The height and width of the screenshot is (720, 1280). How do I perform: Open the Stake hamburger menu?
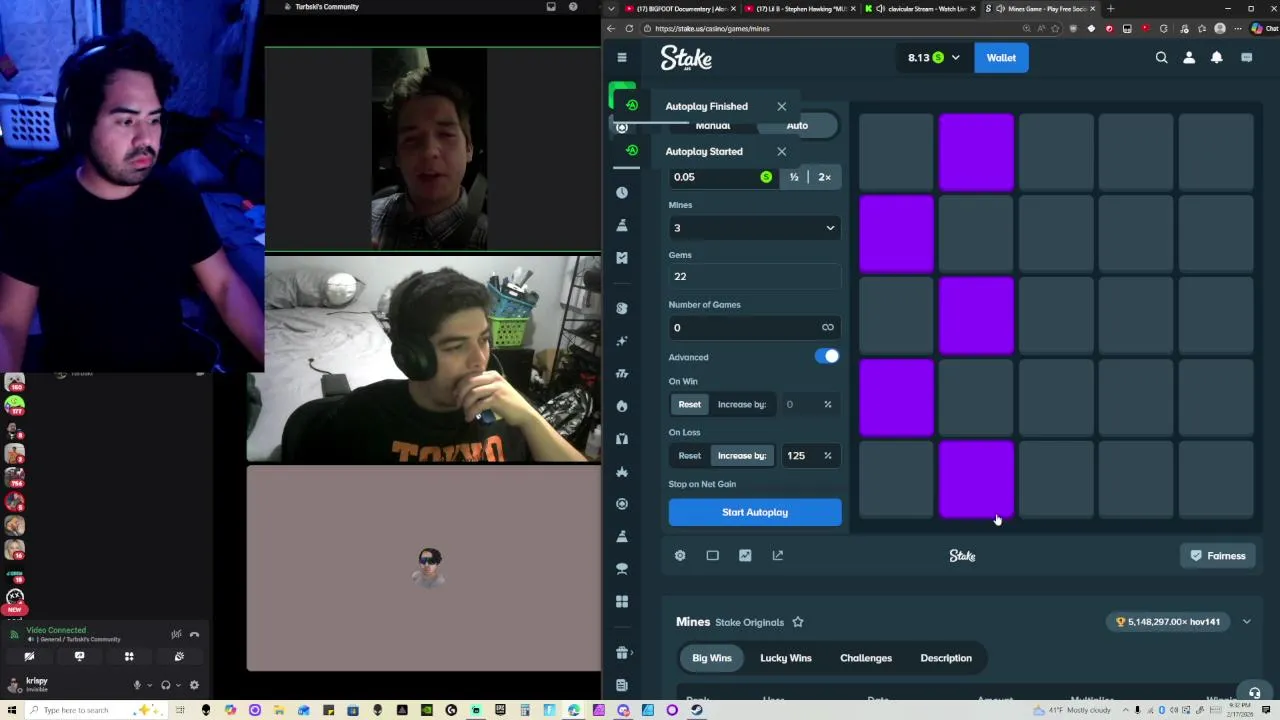pyautogui.click(x=622, y=57)
